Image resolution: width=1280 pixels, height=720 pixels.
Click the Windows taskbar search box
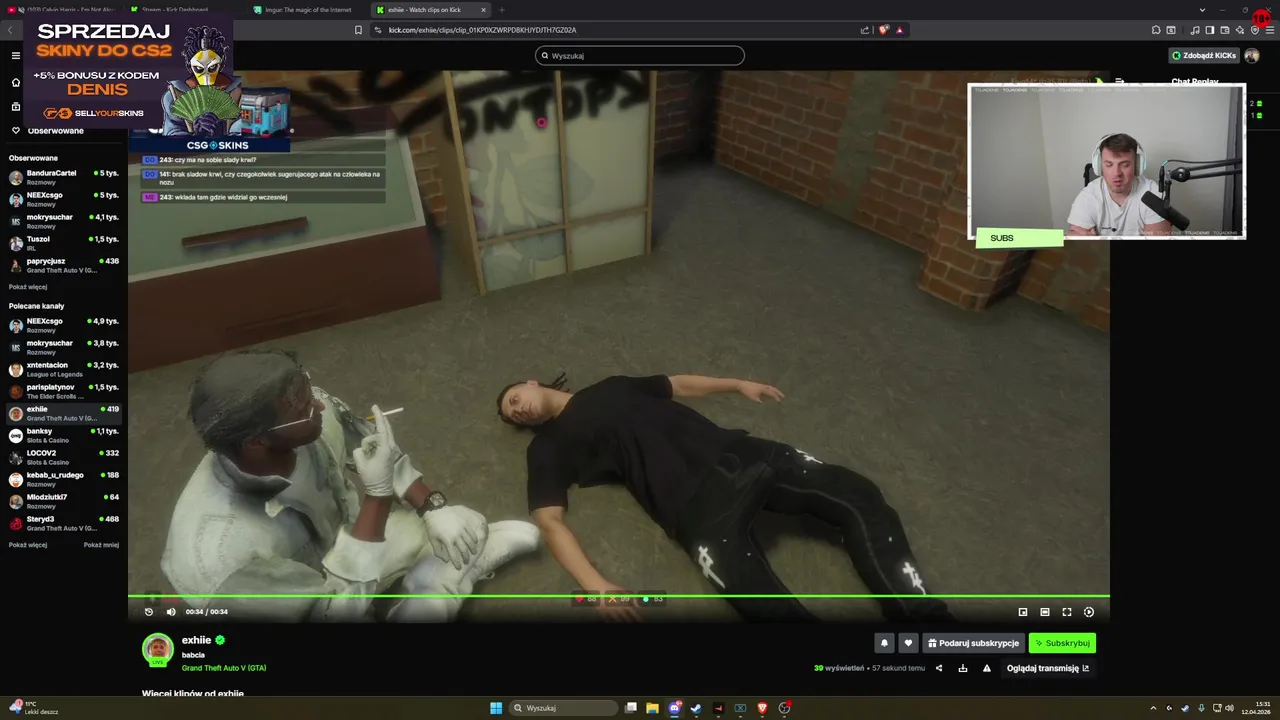563,708
